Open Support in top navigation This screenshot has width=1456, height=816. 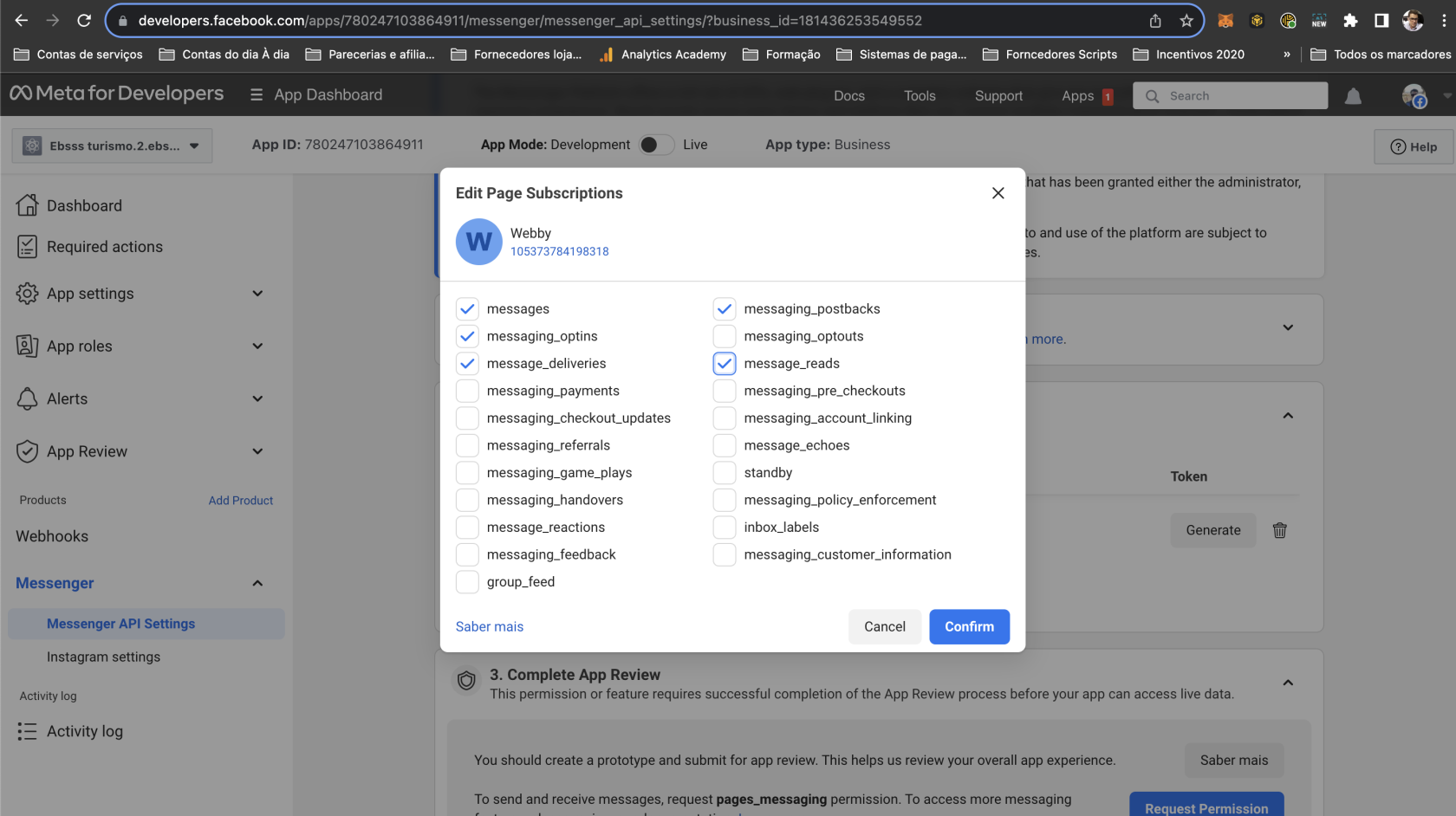pyautogui.click(x=998, y=96)
